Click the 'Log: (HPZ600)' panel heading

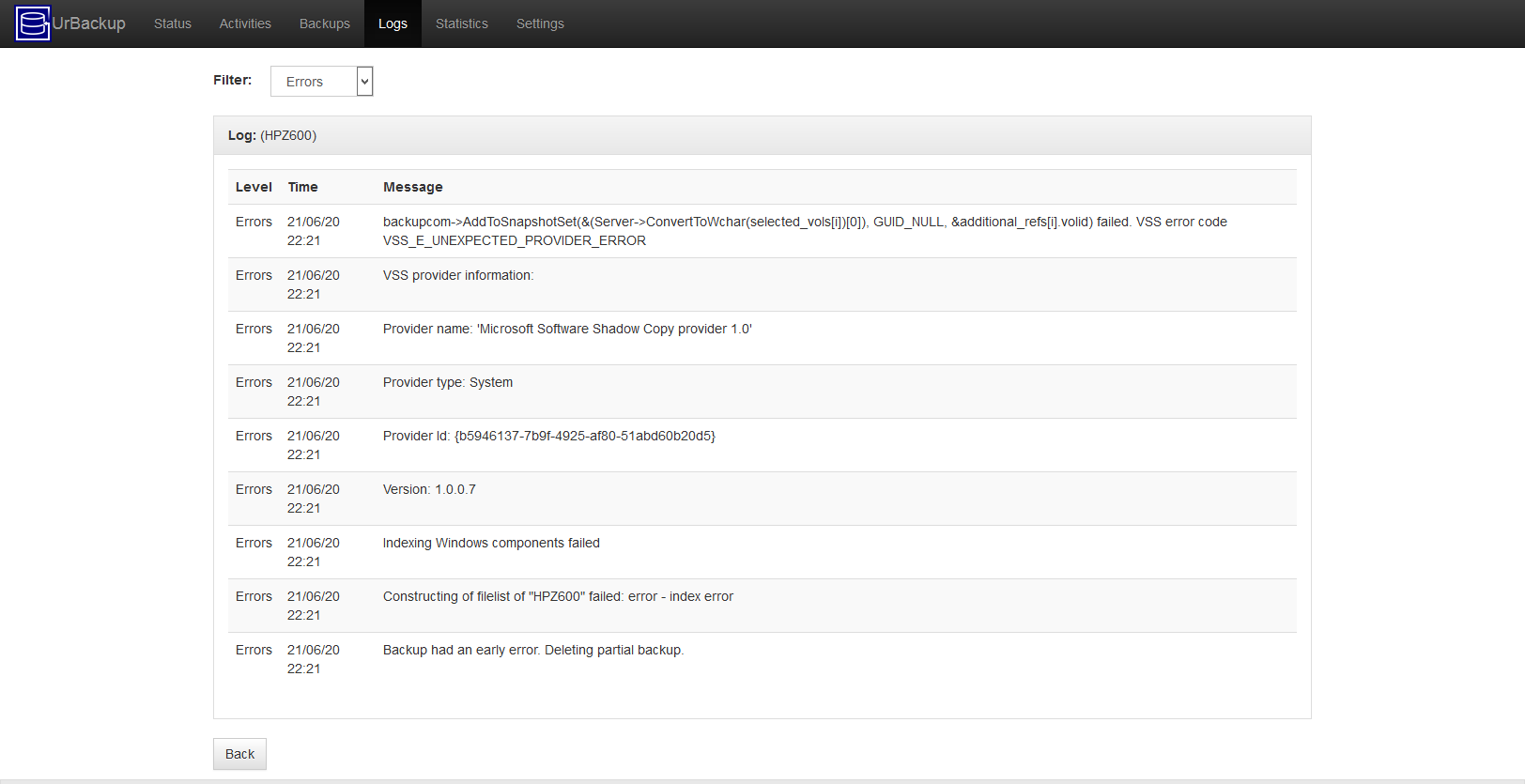click(272, 135)
